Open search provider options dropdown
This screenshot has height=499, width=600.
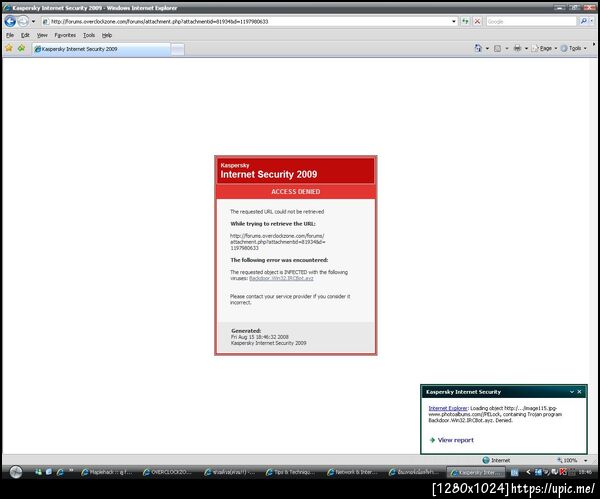(x=592, y=21)
